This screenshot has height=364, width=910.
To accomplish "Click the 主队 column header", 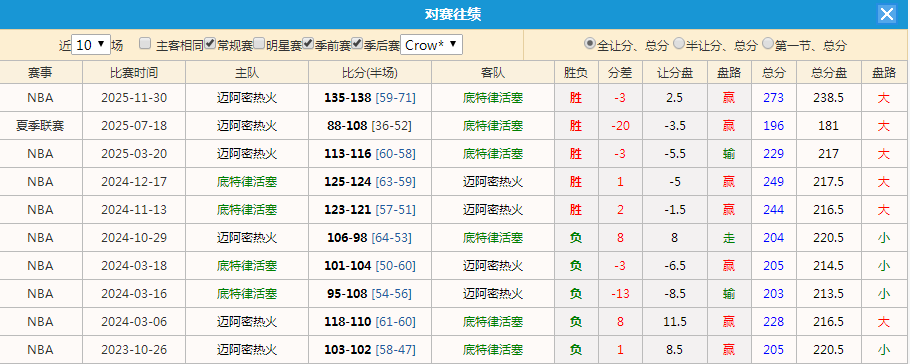I will tap(247, 73).
